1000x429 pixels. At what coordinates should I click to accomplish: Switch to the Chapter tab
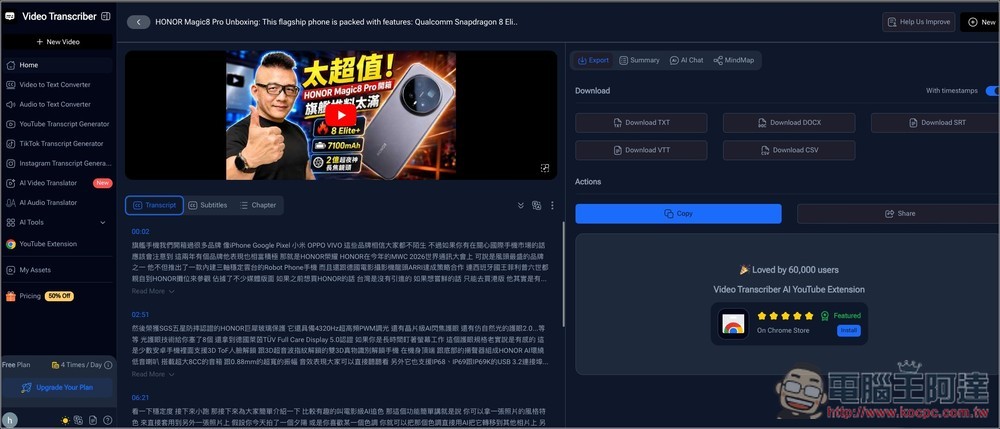pos(258,205)
